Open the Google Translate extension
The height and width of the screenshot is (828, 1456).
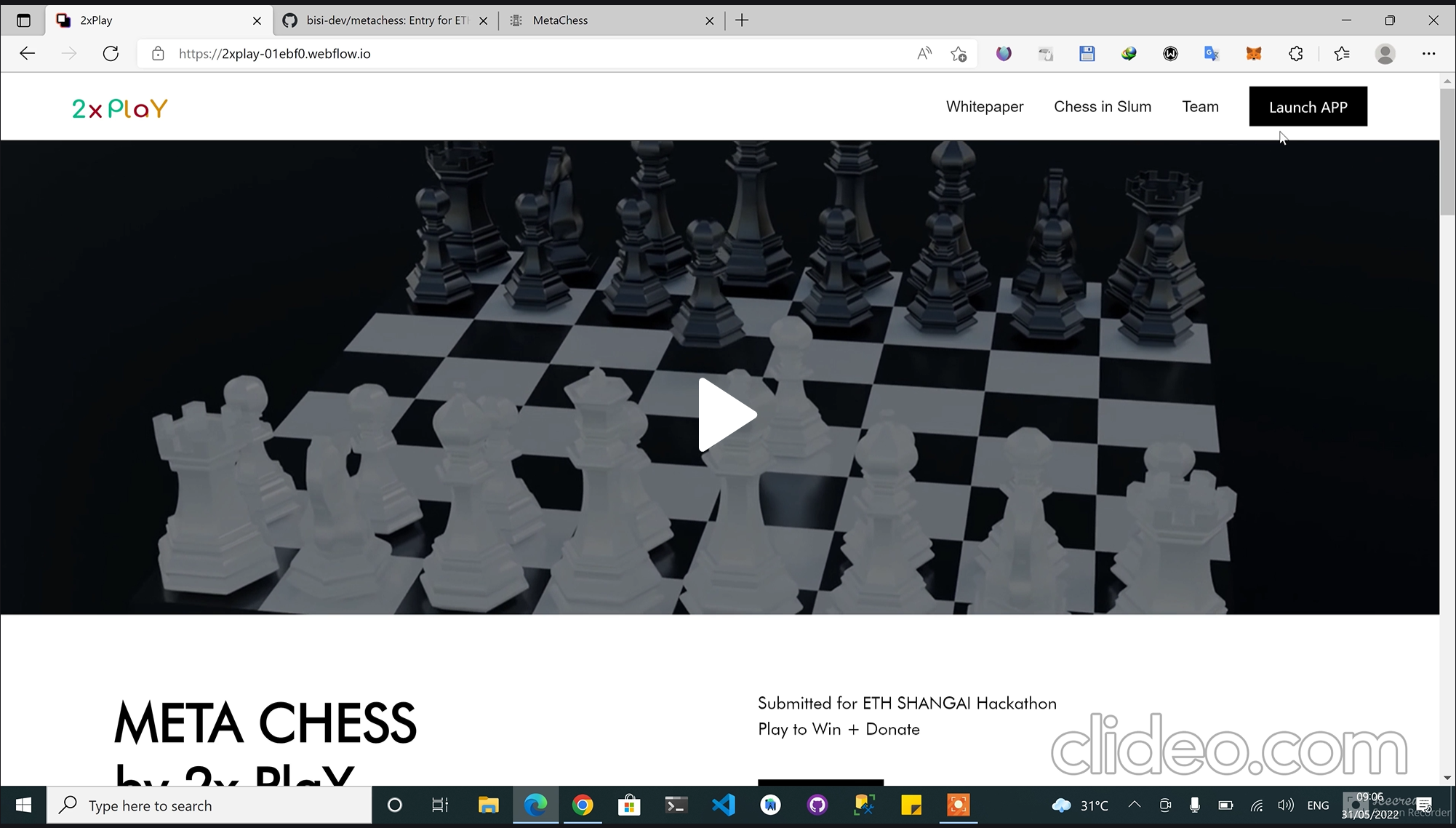[1211, 53]
